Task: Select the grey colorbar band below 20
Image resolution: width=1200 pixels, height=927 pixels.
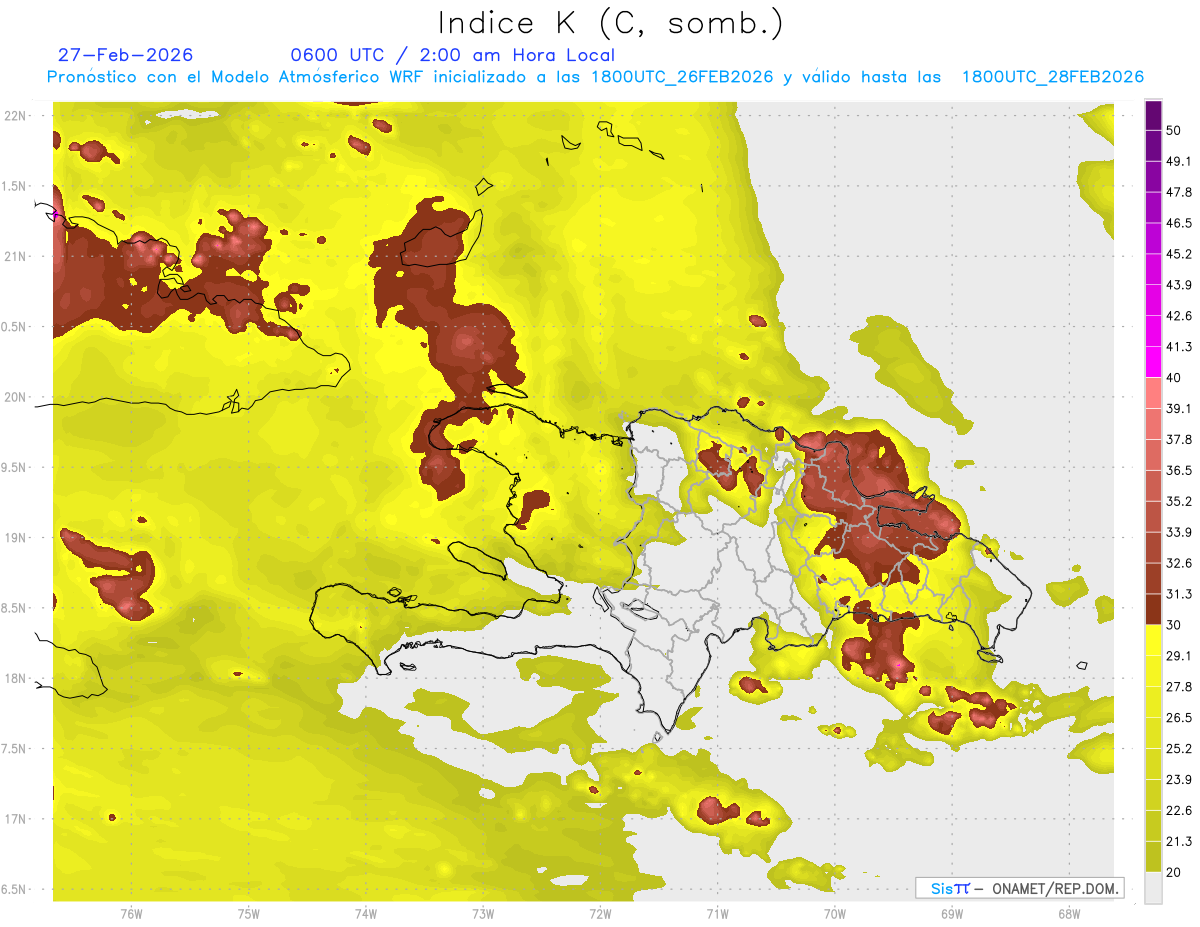Action: click(x=1153, y=888)
